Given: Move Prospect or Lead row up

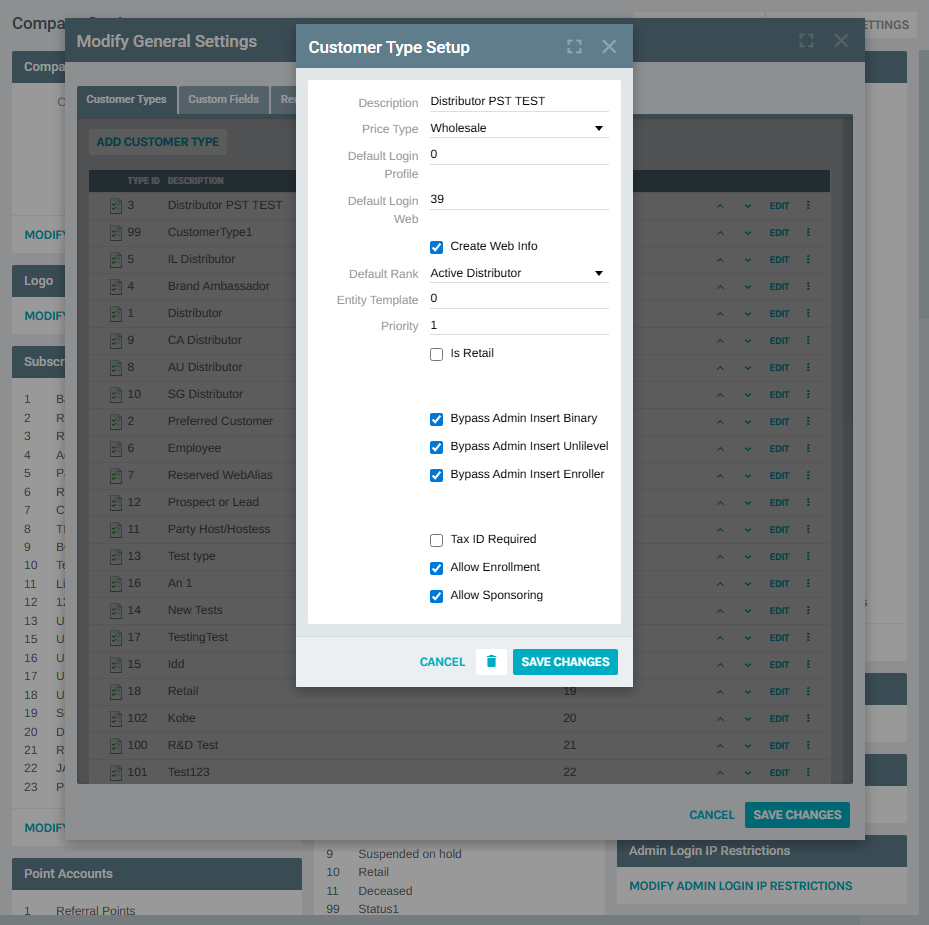Looking at the screenshot, I should click(720, 502).
